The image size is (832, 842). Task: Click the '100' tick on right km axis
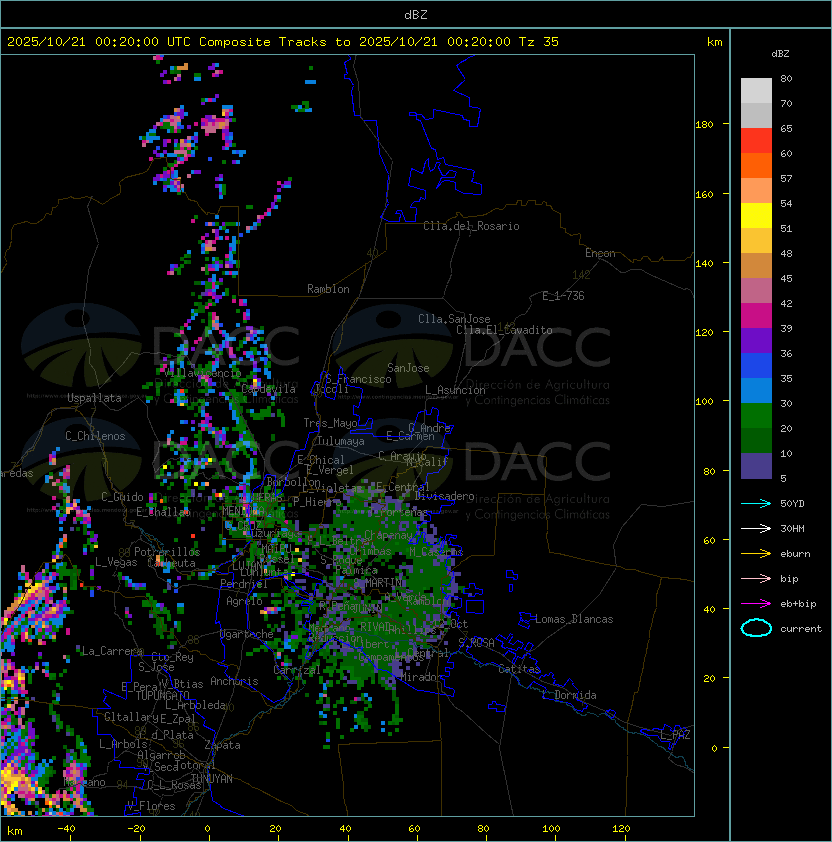point(704,402)
